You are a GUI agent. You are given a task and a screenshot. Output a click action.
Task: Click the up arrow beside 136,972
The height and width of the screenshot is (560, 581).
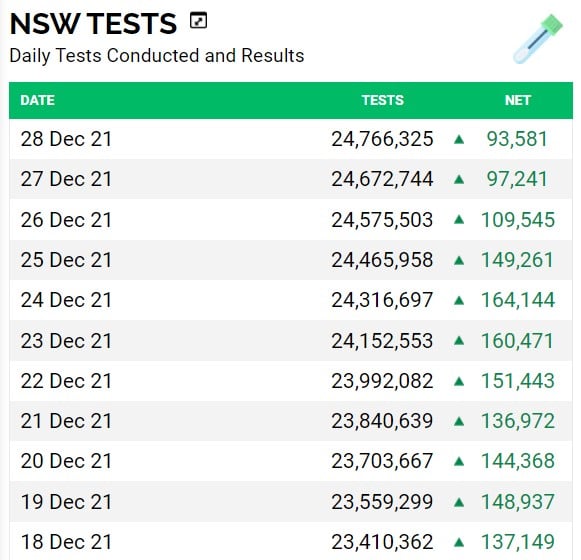pyautogui.click(x=459, y=421)
